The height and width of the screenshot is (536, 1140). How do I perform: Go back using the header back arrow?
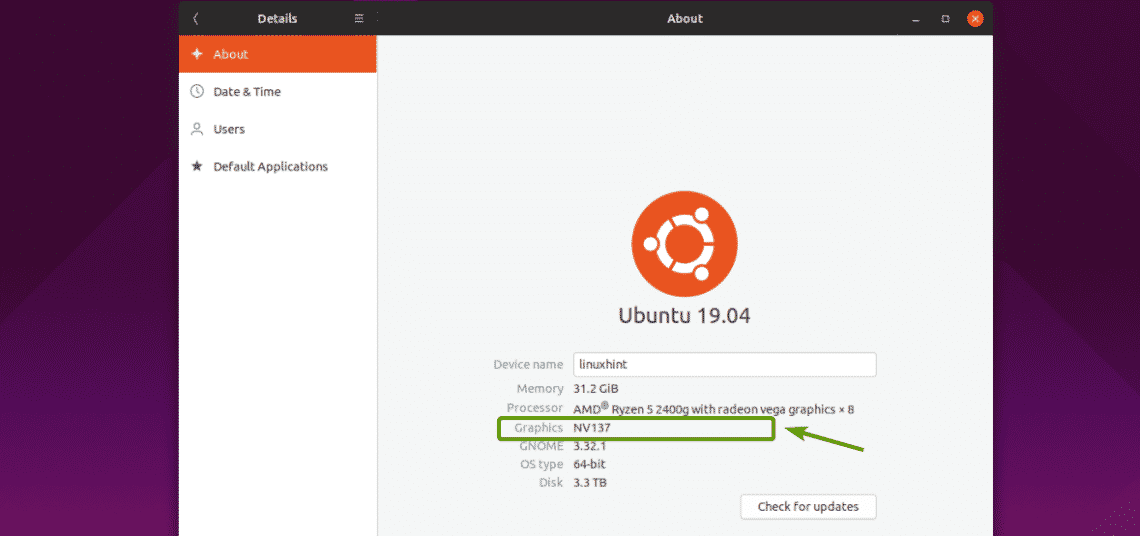[x=196, y=19]
